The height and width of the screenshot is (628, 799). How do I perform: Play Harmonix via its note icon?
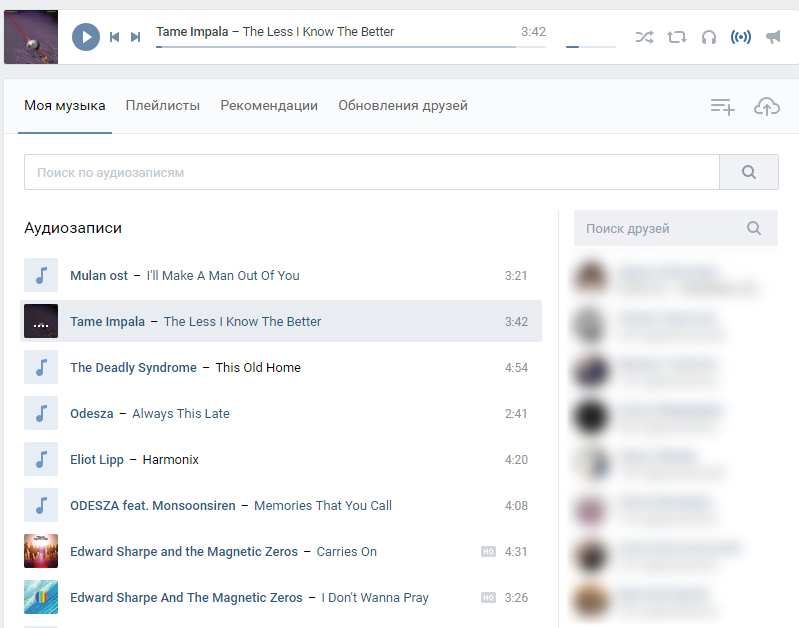(x=41, y=459)
